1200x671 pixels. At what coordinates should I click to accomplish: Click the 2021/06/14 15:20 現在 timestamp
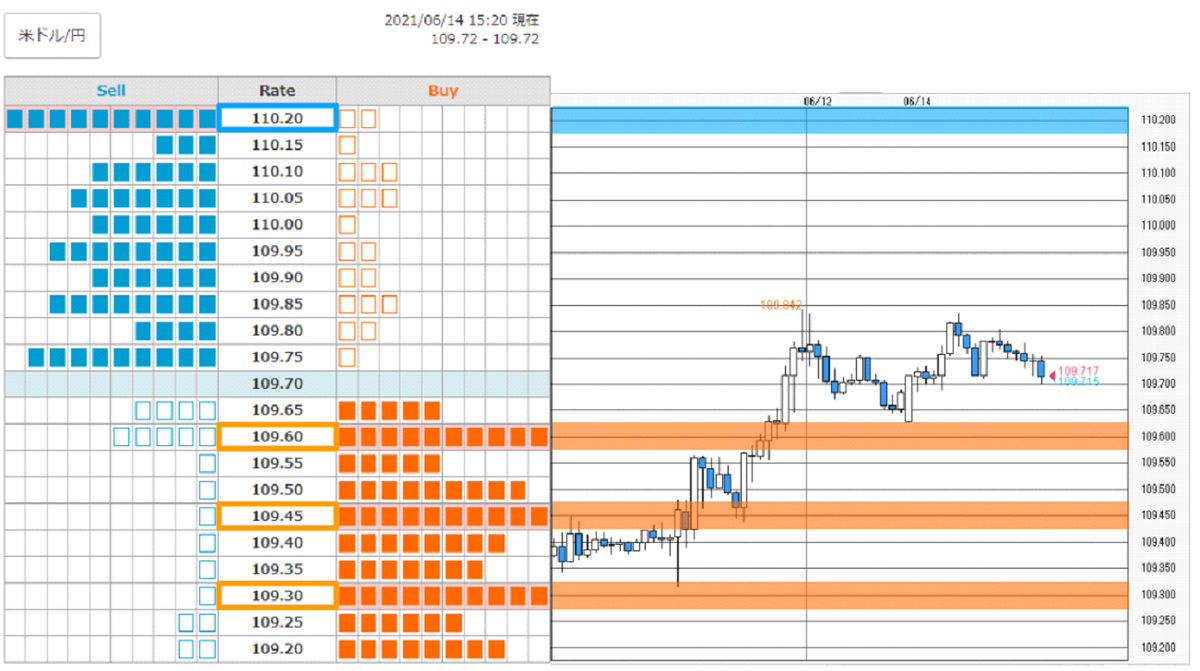(462, 20)
